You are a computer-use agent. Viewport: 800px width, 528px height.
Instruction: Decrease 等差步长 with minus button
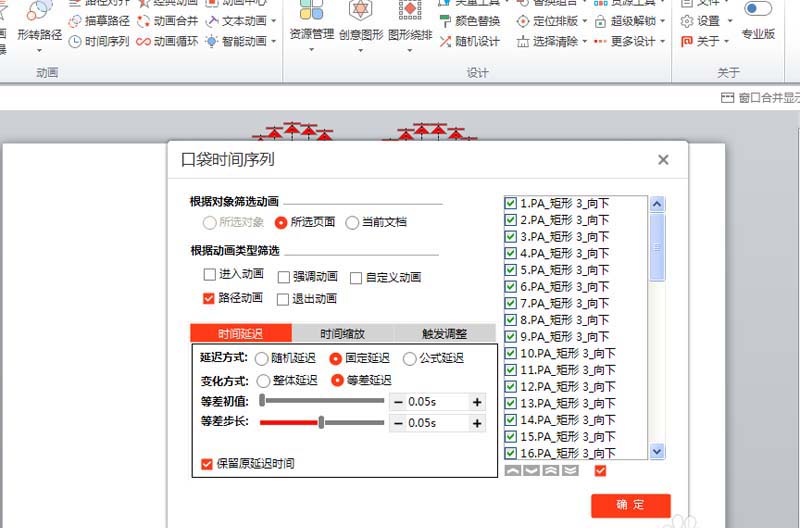[398, 423]
